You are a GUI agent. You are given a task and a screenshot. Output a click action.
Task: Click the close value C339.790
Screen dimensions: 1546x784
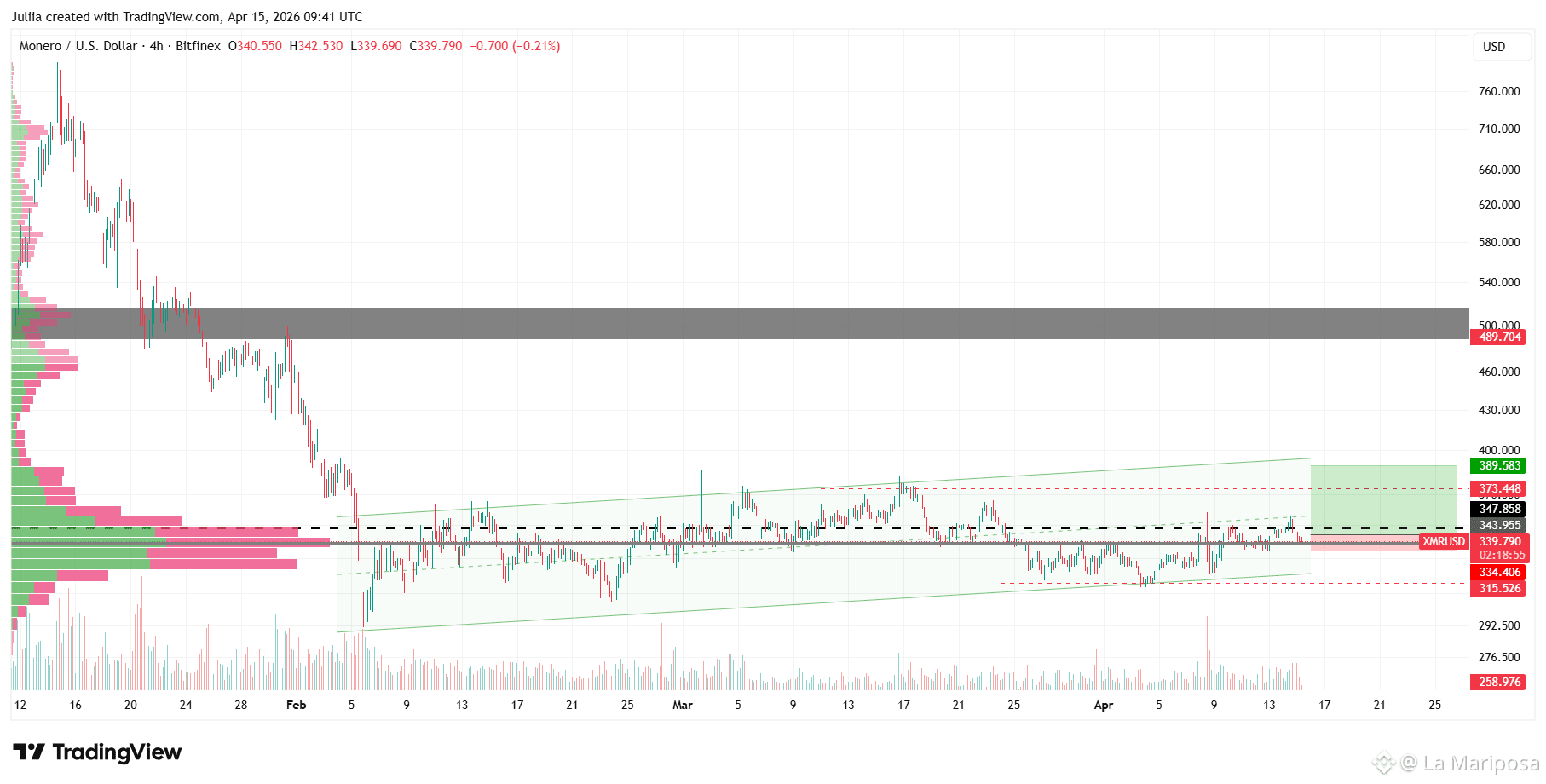pos(436,46)
